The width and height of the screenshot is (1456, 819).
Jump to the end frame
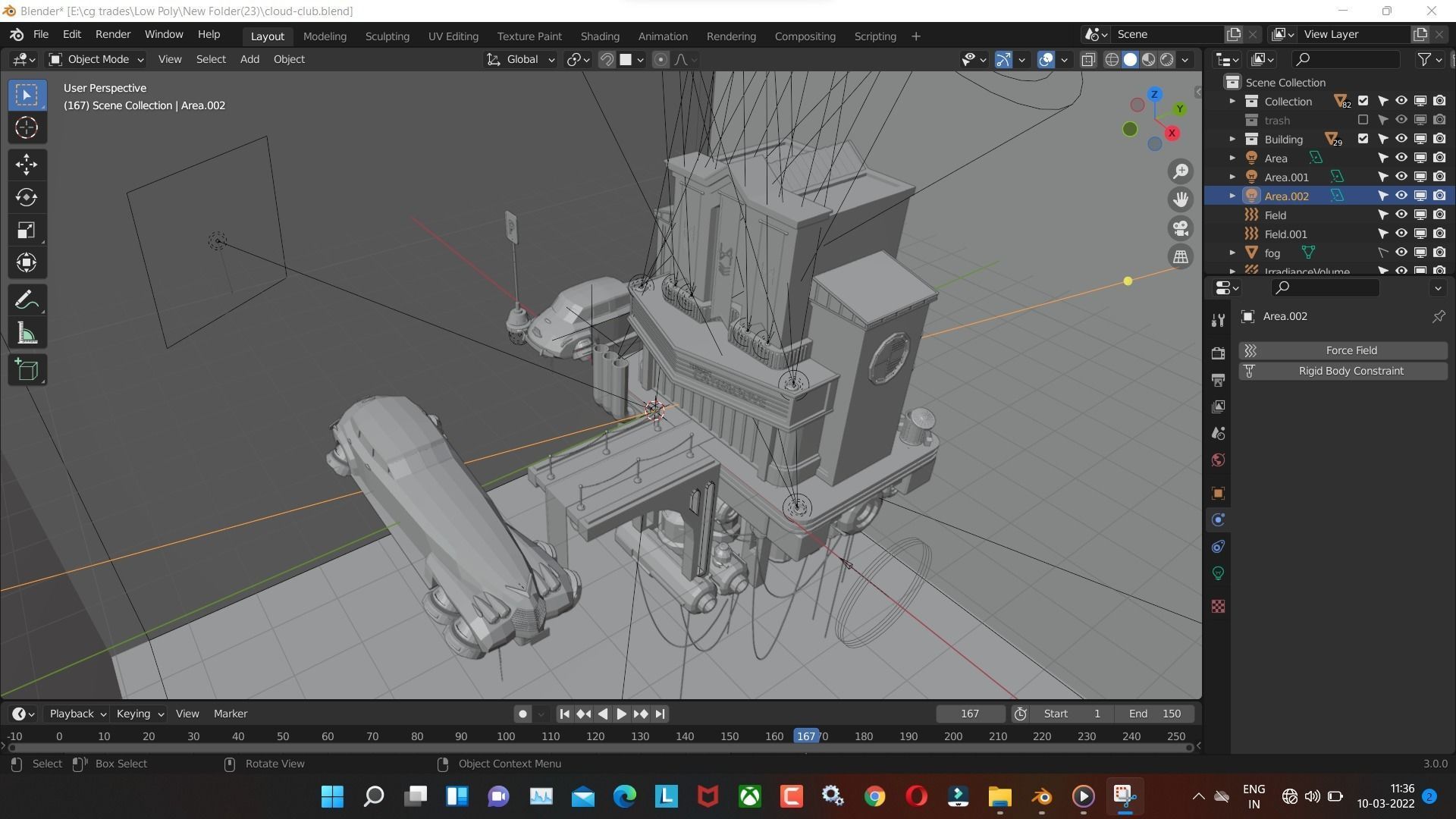click(x=660, y=714)
